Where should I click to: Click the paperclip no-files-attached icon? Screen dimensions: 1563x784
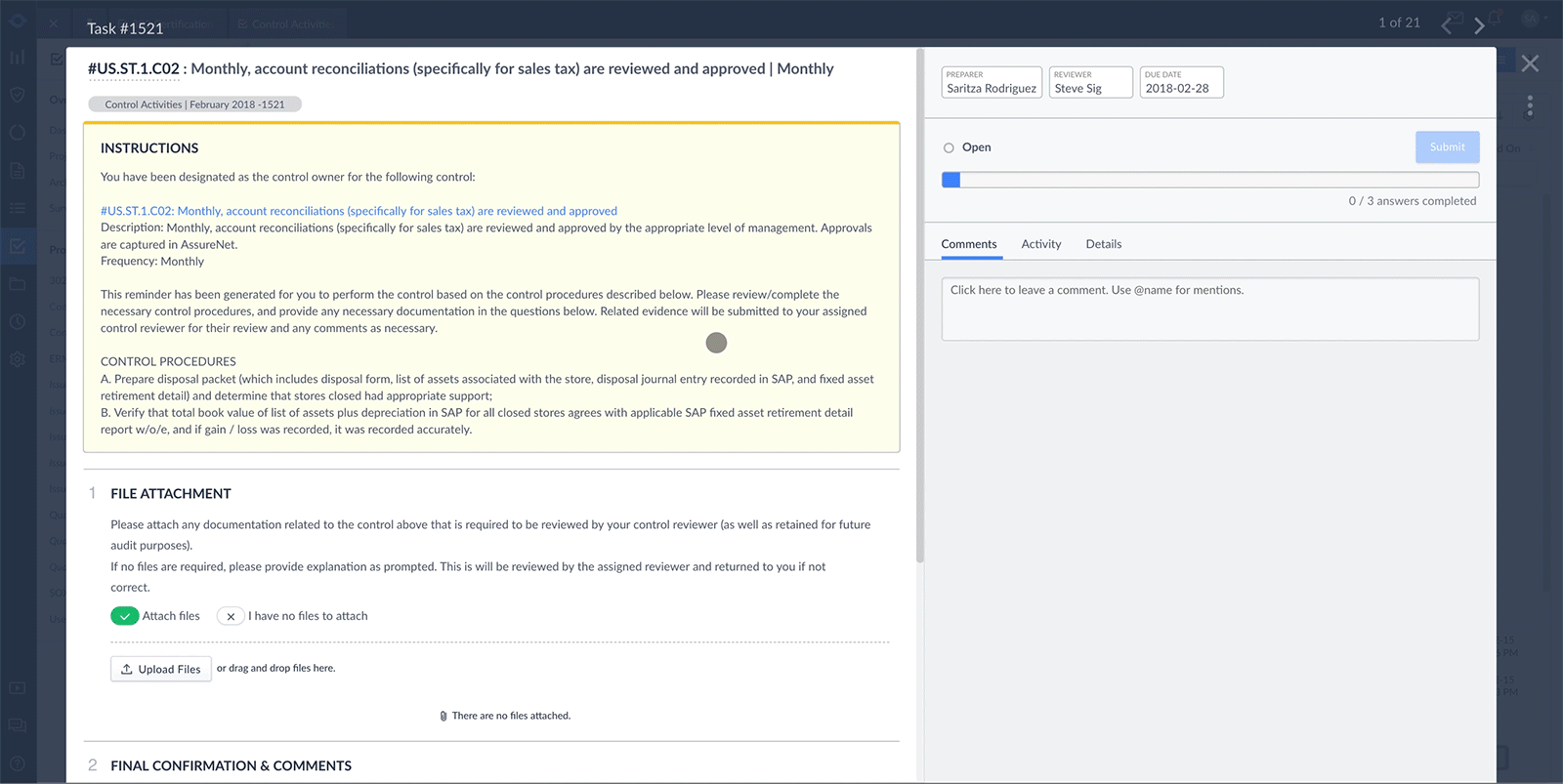444,716
